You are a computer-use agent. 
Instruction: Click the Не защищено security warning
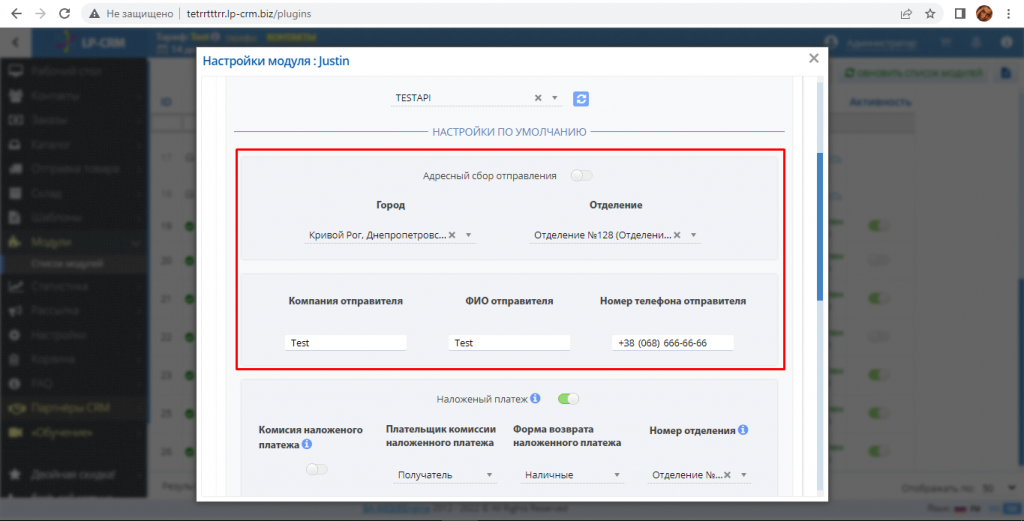tap(131, 14)
